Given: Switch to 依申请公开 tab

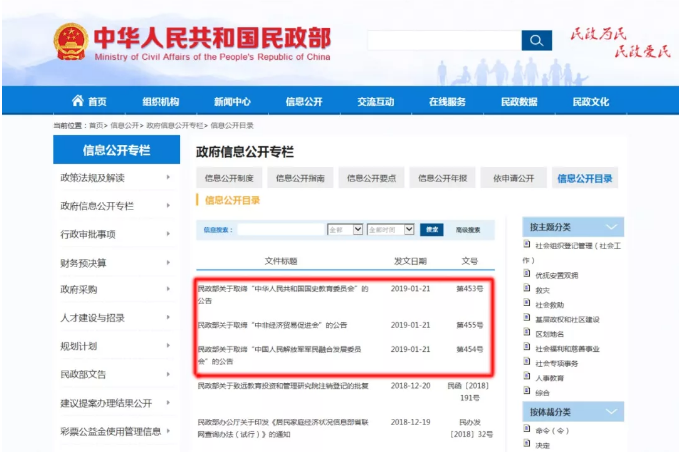Looking at the screenshot, I should (514, 178).
